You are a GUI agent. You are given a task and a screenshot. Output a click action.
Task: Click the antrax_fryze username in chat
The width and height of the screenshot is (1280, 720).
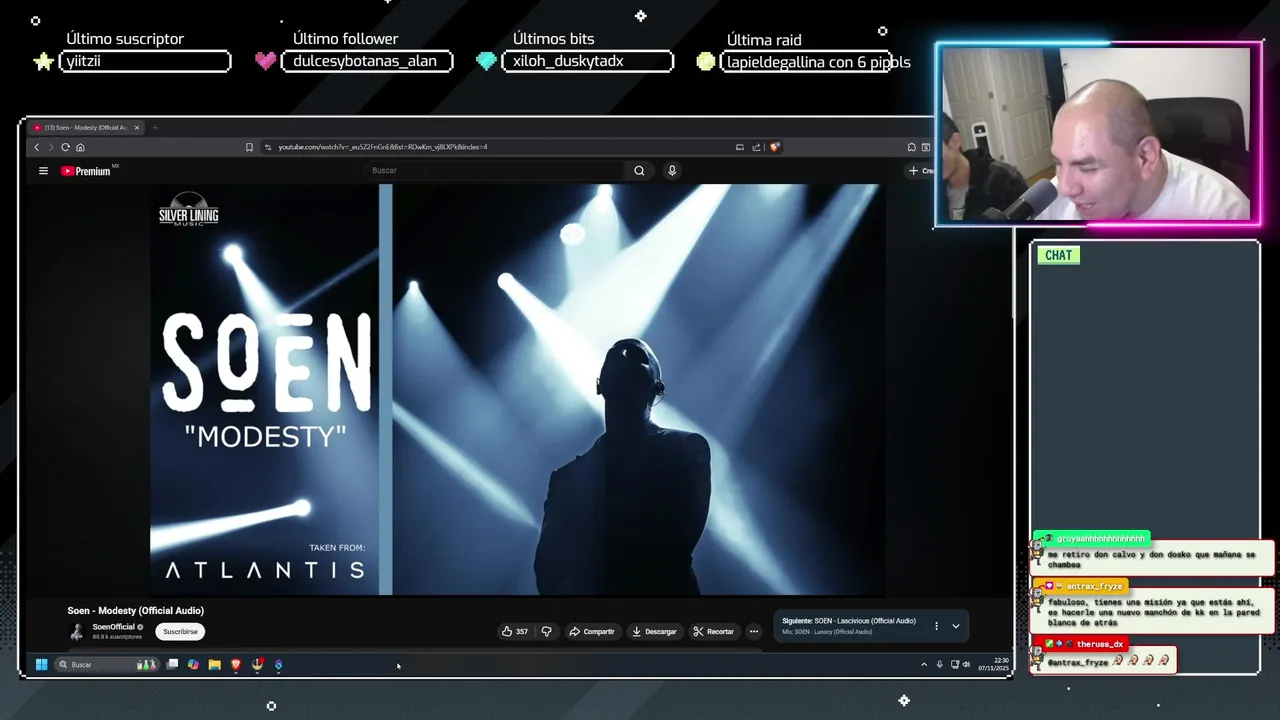point(1094,586)
